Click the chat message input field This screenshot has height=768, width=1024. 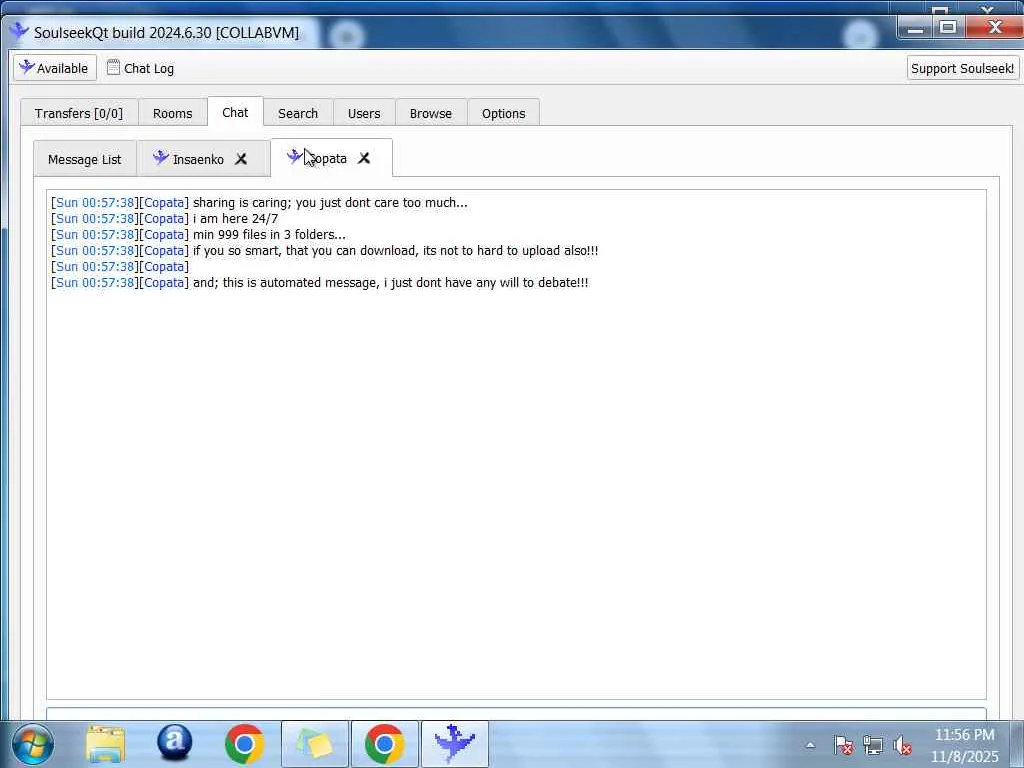[516, 713]
